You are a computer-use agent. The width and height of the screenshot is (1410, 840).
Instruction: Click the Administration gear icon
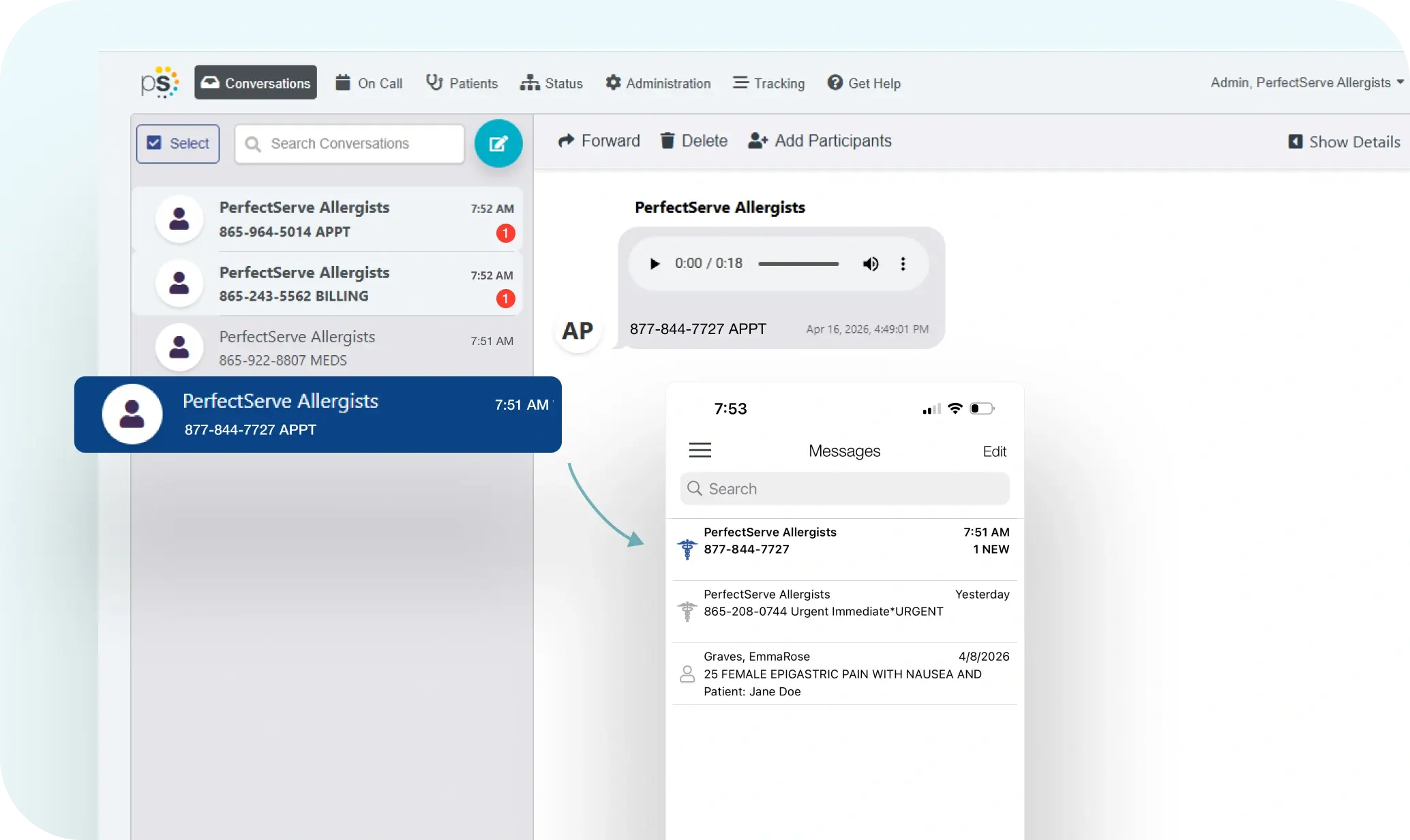click(x=613, y=82)
